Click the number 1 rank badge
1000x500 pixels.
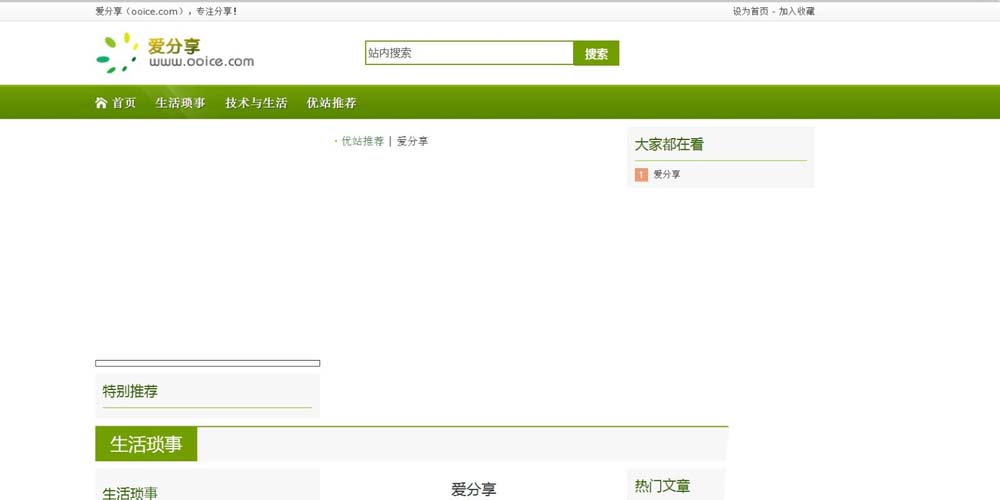coord(642,175)
